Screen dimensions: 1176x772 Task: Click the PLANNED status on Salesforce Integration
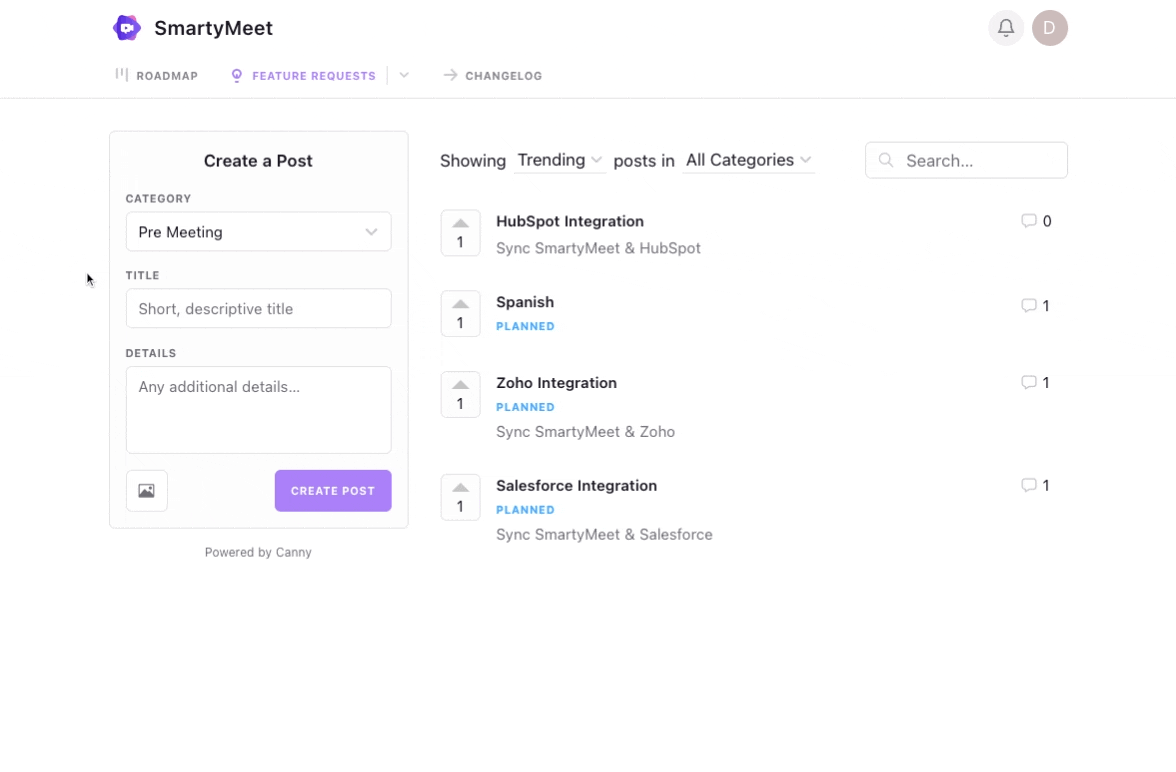(x=525, y=509)
